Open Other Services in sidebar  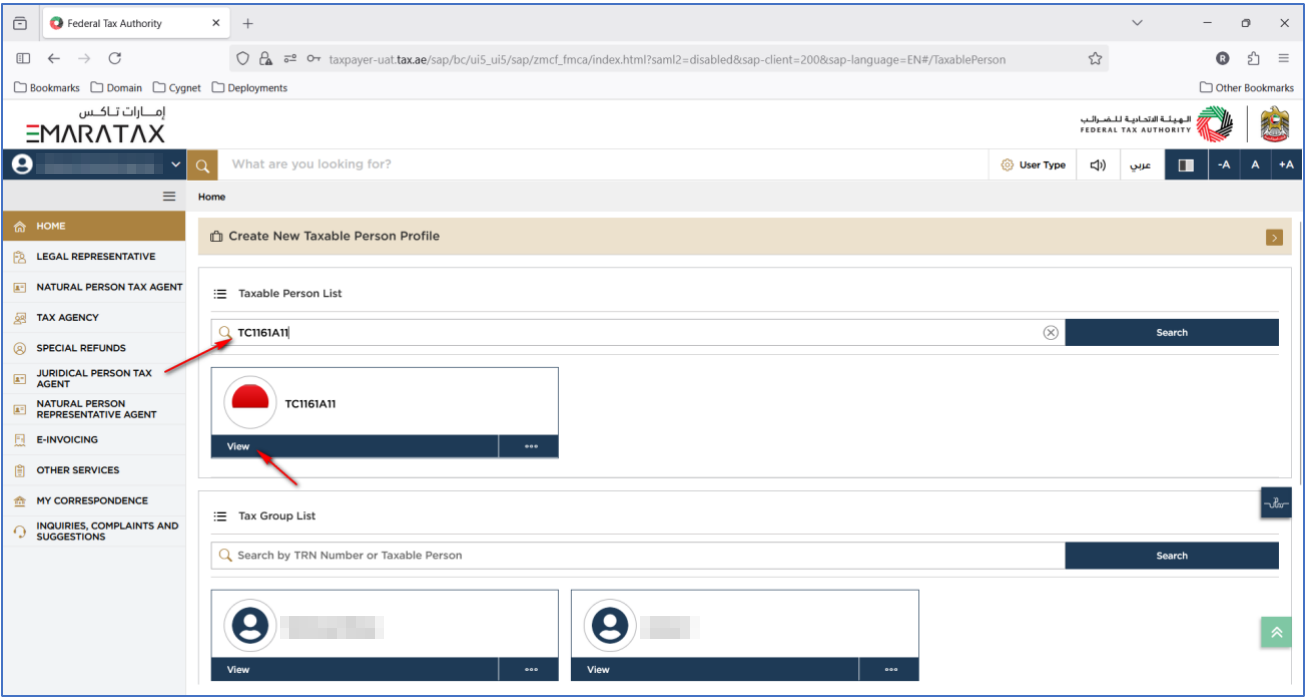tap(94, 470)
